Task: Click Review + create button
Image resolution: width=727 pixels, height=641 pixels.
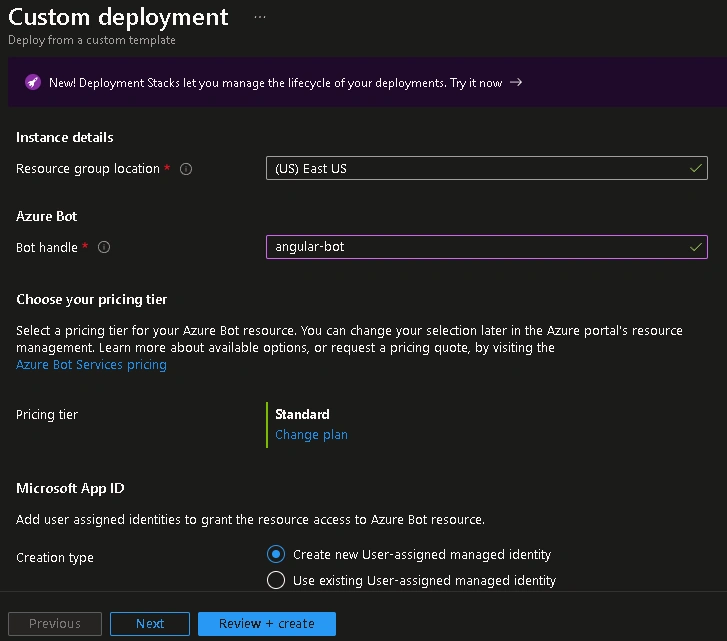Action: [267, 624]
